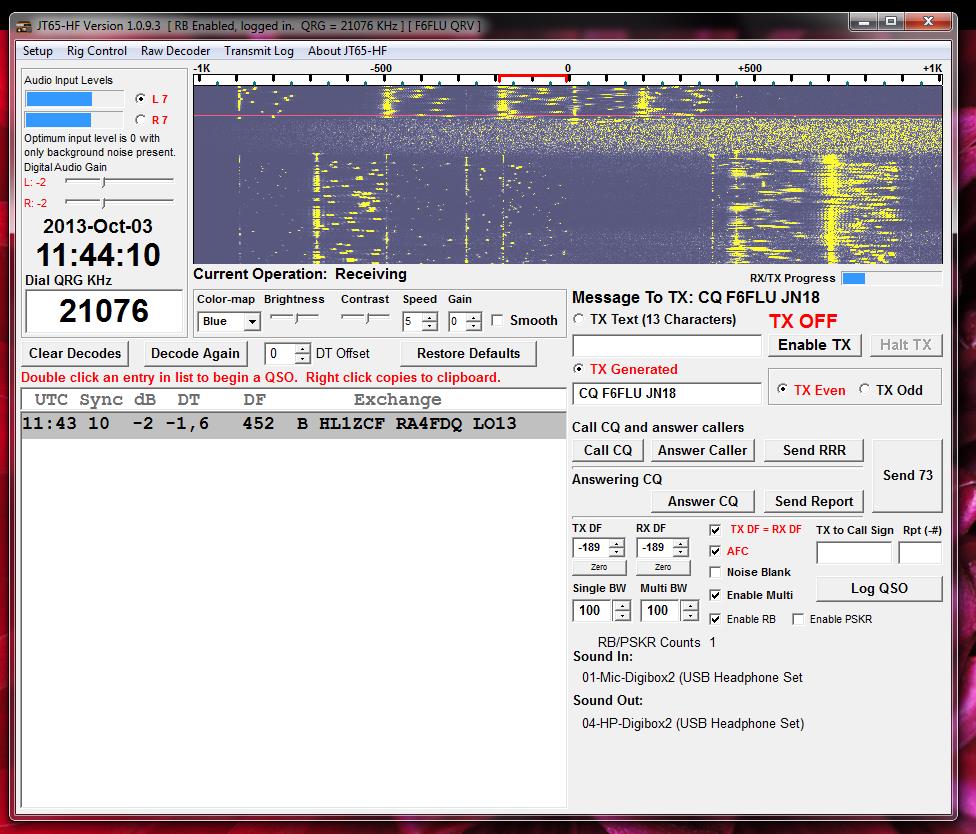
Task: Open the Color-map dropdown set to Blue
Action: click(228, 321)
